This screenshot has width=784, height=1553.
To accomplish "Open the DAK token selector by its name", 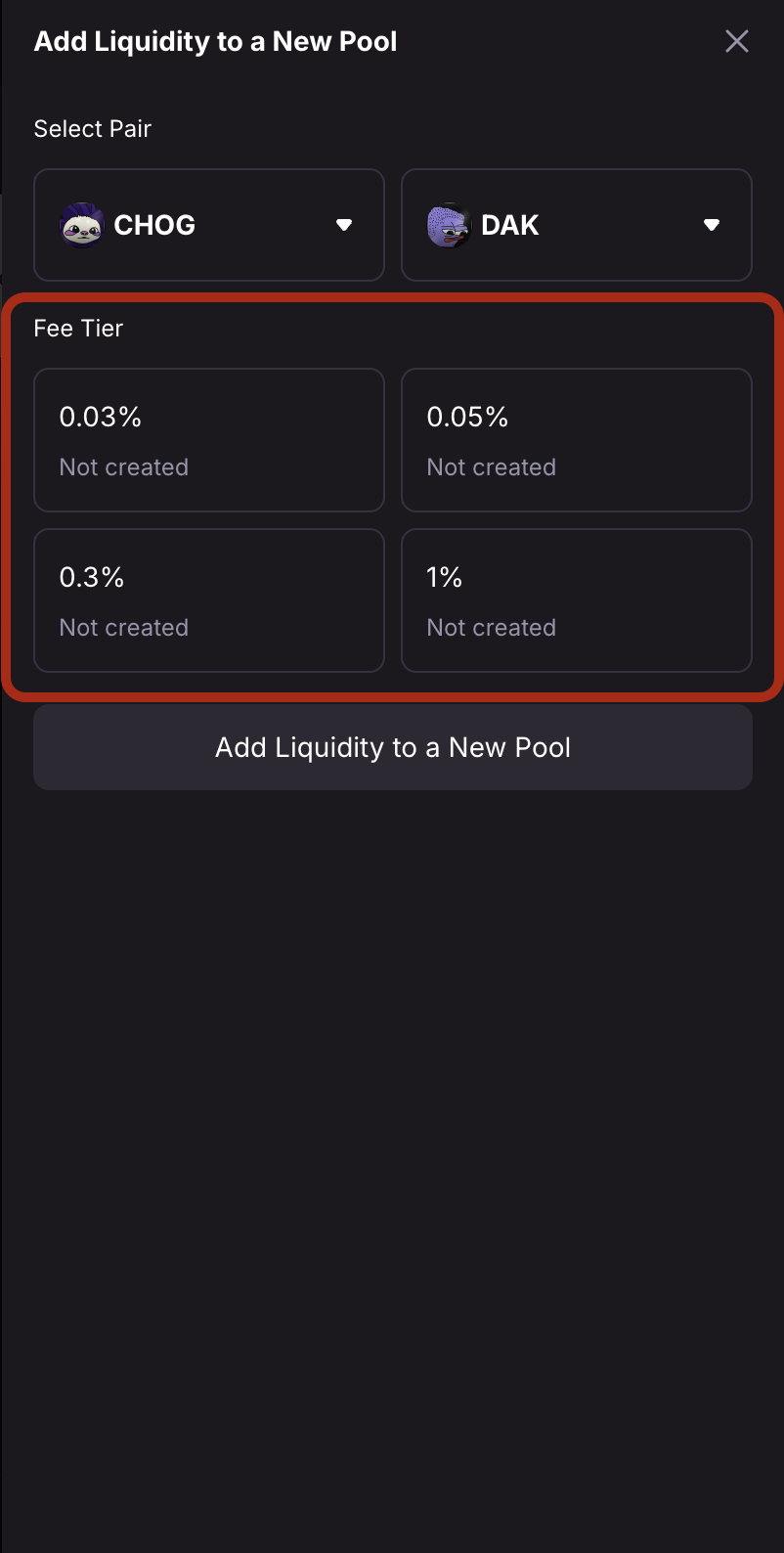I will pyautogui.click(x=510, y=225).
